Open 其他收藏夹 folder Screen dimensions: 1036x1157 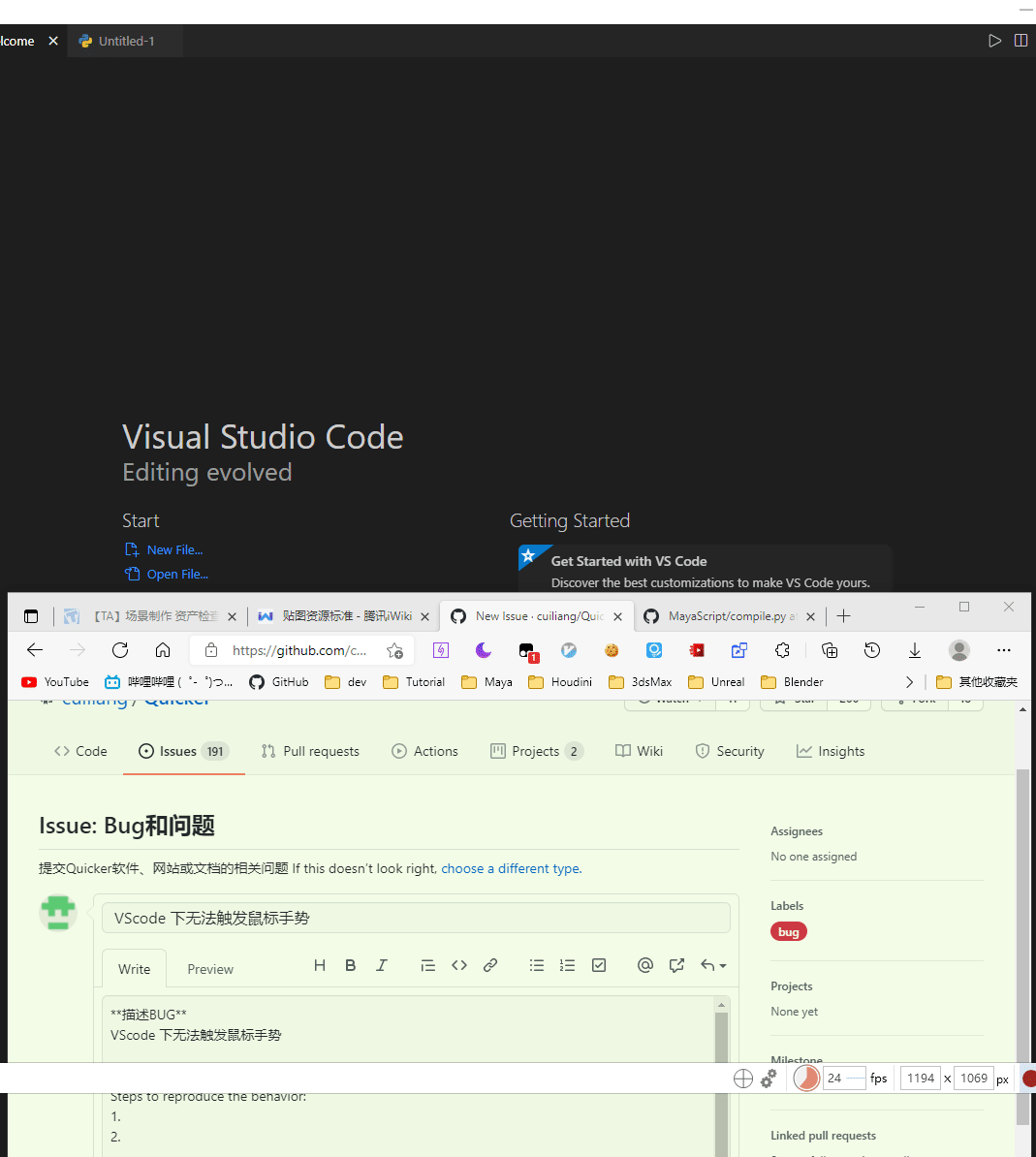[x=977, y=682]
